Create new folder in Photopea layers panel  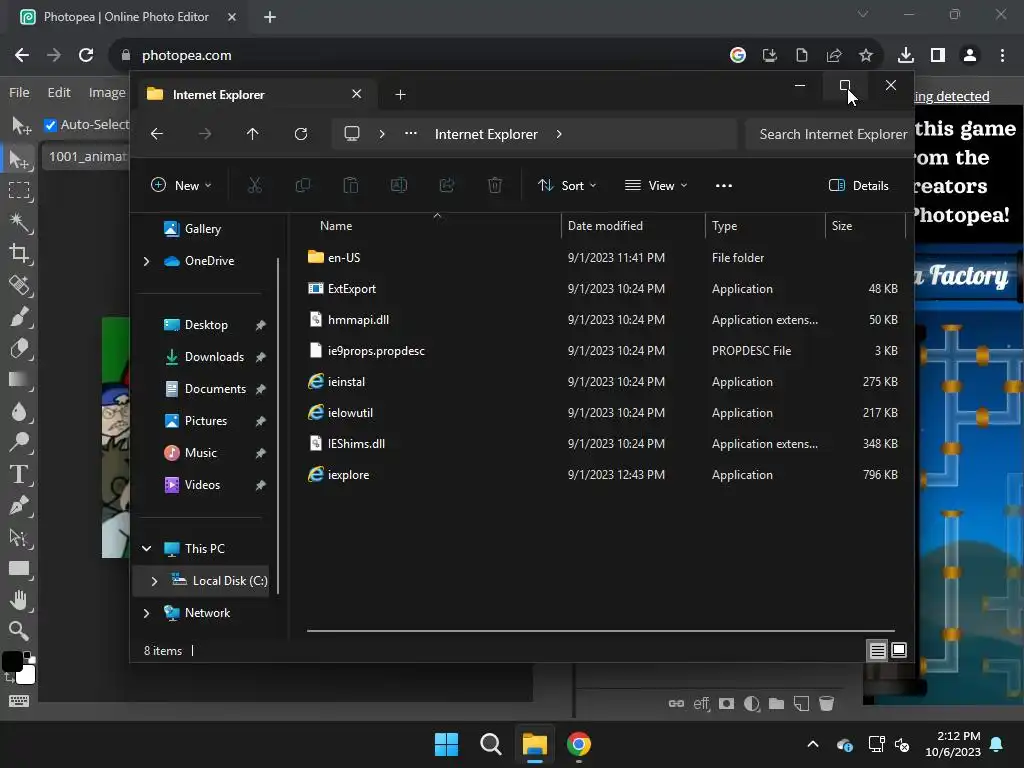tap(776, 703)
